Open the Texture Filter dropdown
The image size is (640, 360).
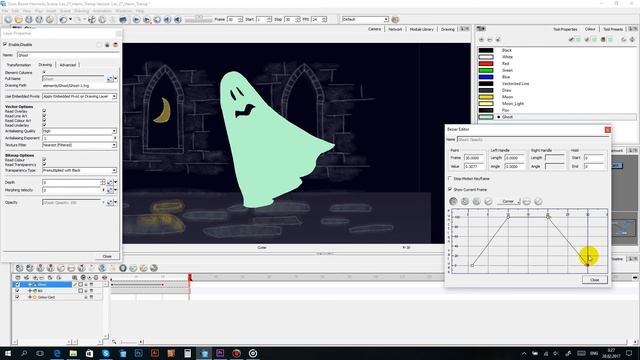click(80, 145)
